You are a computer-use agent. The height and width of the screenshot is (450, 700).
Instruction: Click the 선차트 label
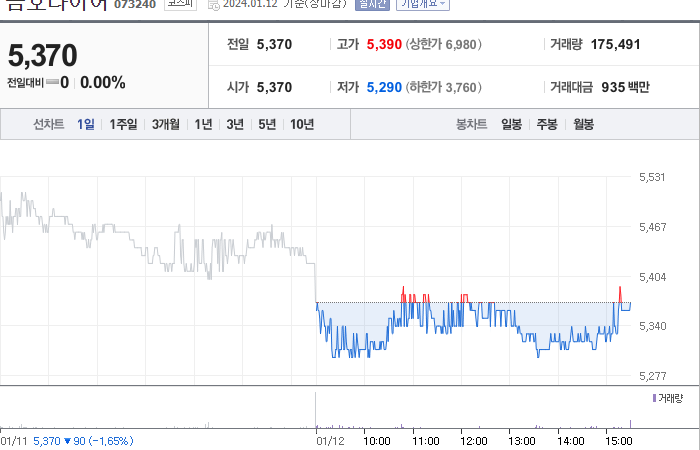click(x=49, y=124)
